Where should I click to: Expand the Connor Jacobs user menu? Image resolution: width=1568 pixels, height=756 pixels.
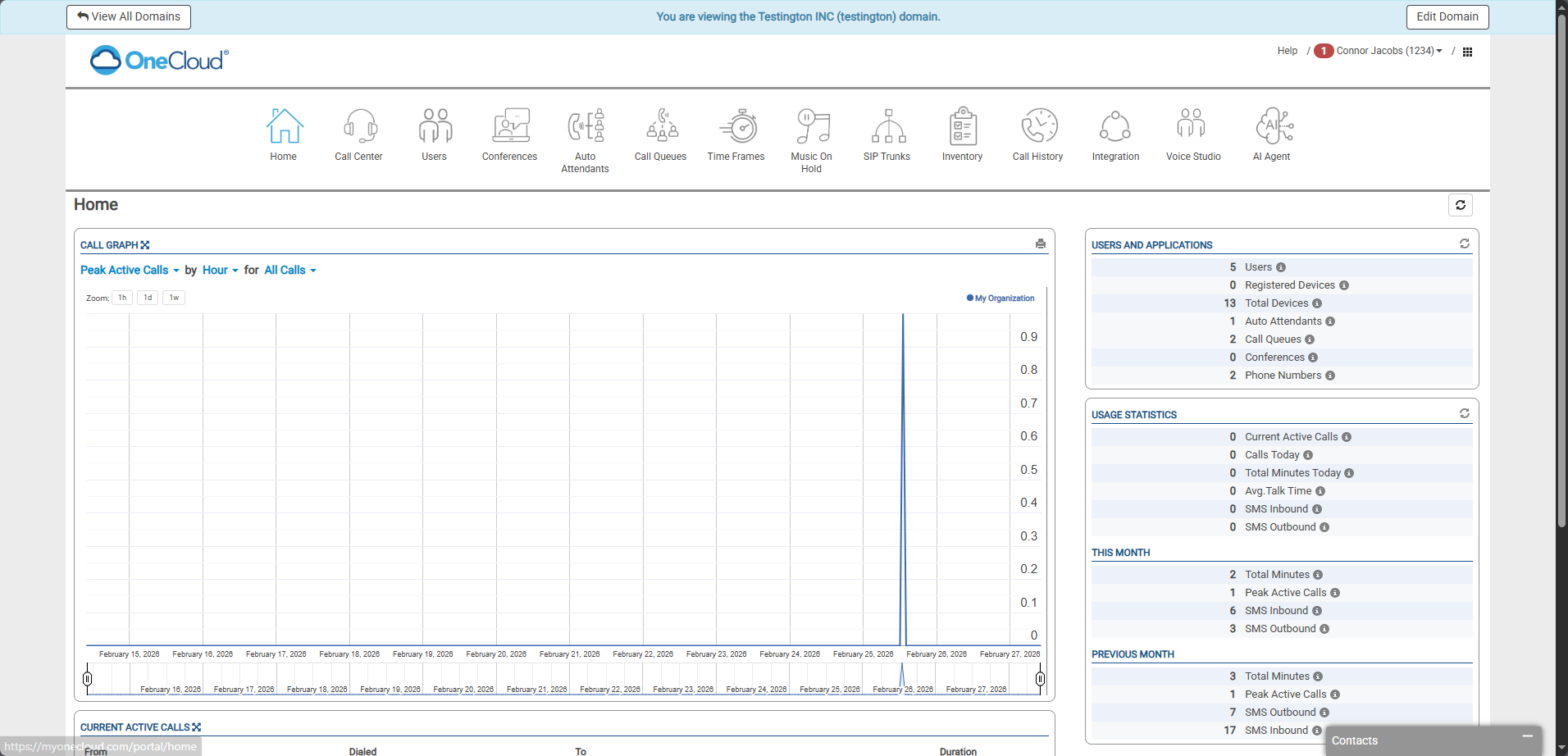(1388, 51)
